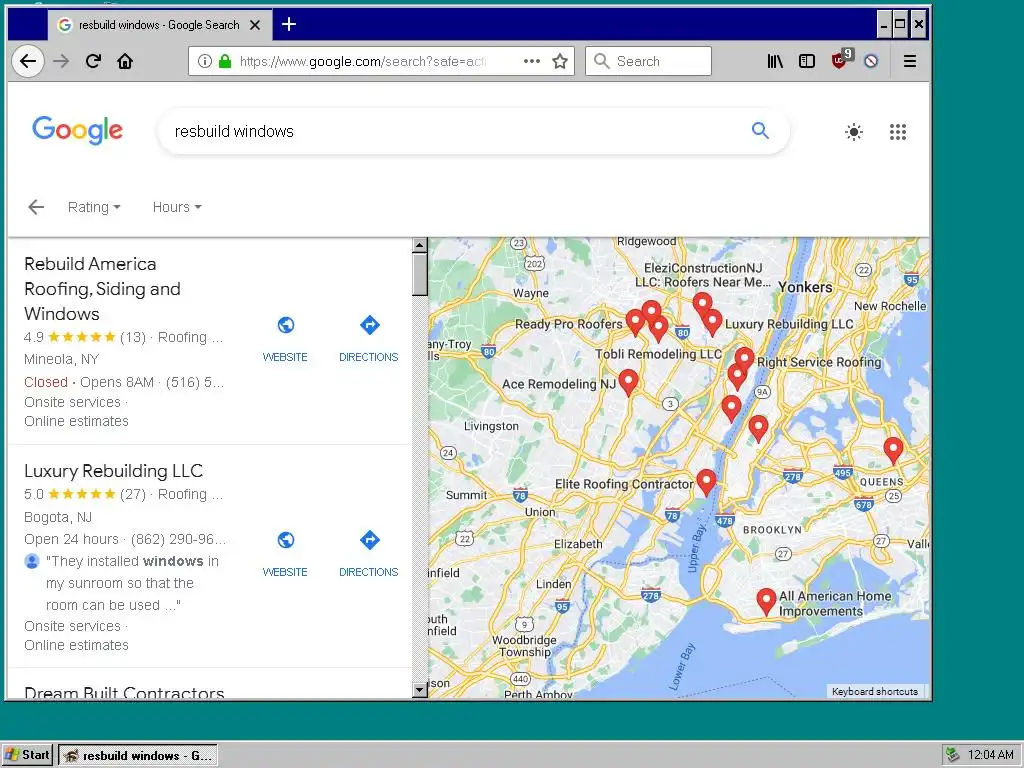Toggle dark theme with the sun icon
Viewport: 1024px width, 768px height.
[854, 132]
